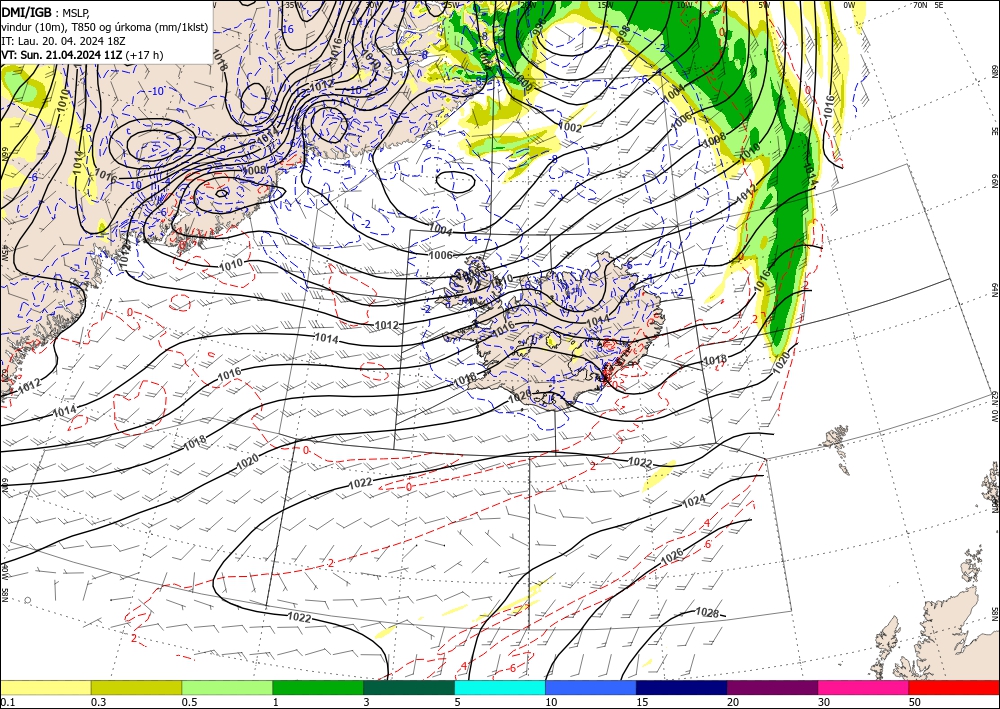Select the red 50 mm legend swatch
This screenshot has width=1000, height=709.
tap(954, 687)
